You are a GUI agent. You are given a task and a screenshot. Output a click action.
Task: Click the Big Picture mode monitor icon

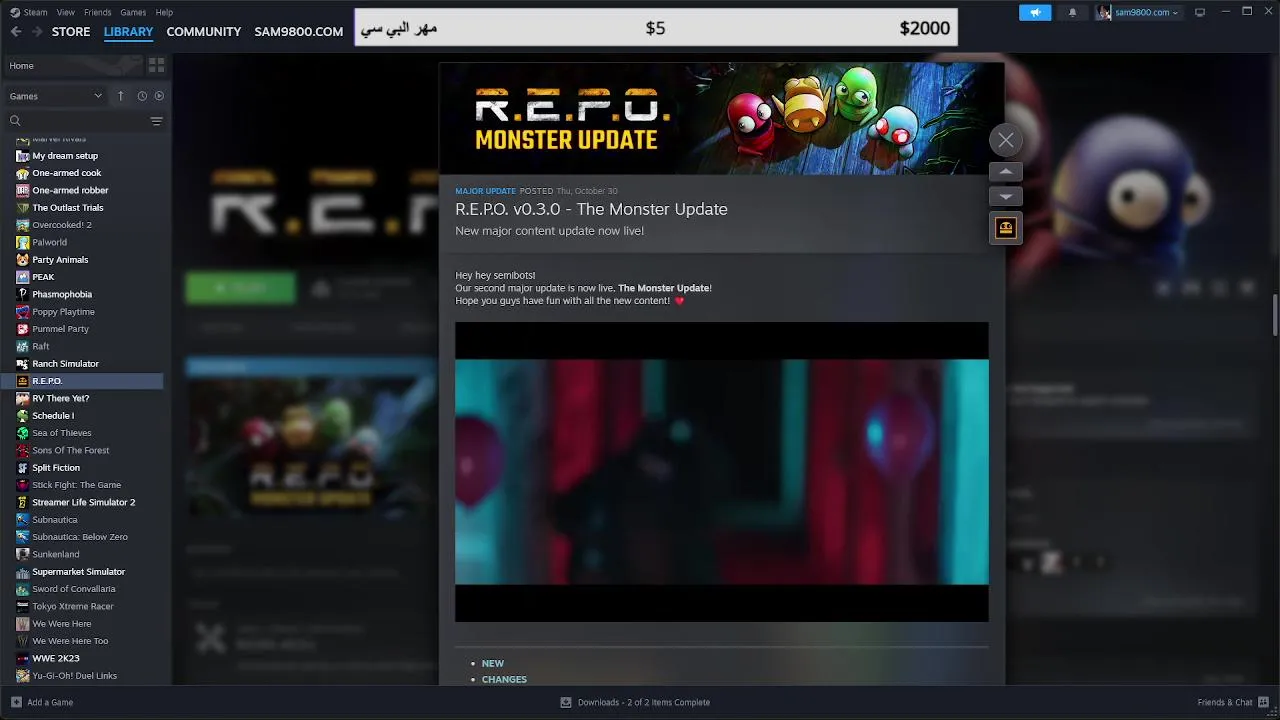click(x=1200, y=12)
